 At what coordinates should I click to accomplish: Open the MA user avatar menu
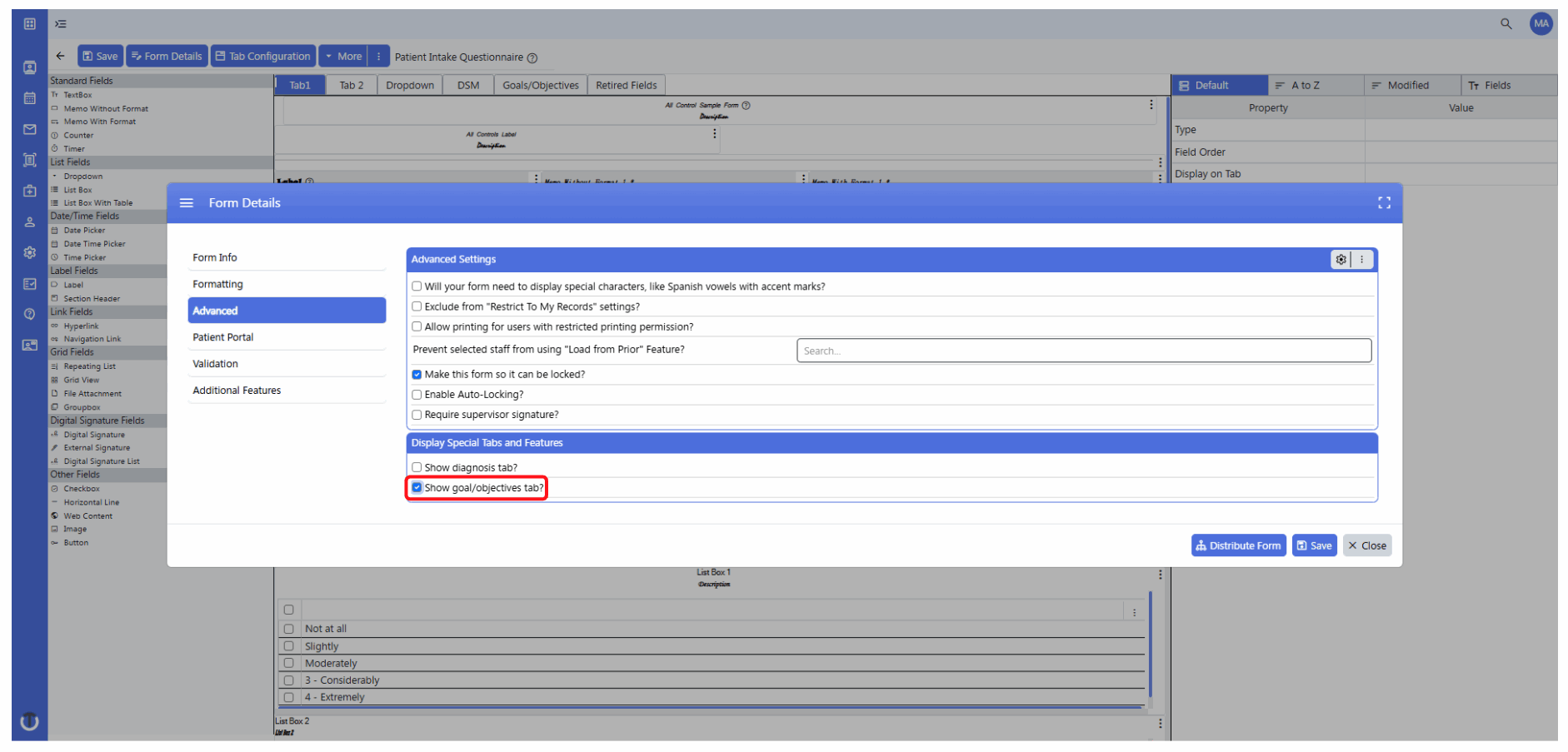(1541, 23)
